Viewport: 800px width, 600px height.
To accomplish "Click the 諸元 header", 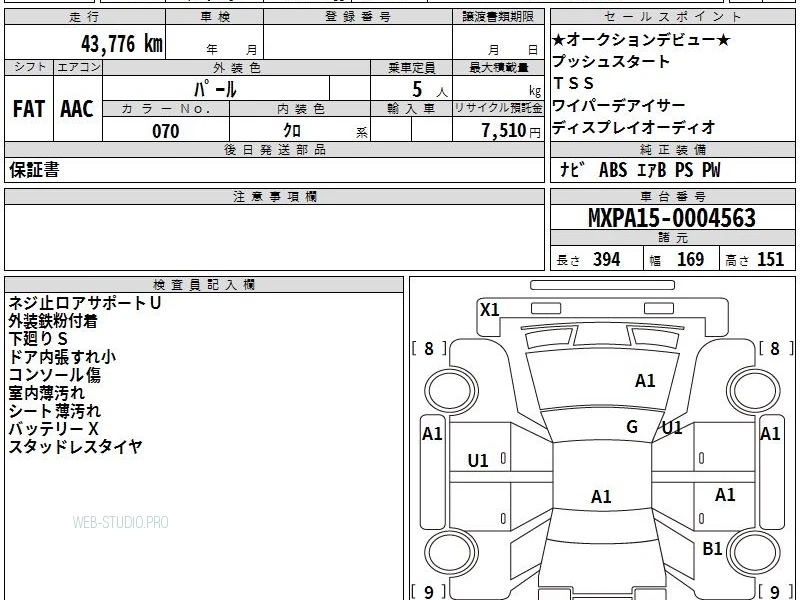I will [x=673, y=238].
